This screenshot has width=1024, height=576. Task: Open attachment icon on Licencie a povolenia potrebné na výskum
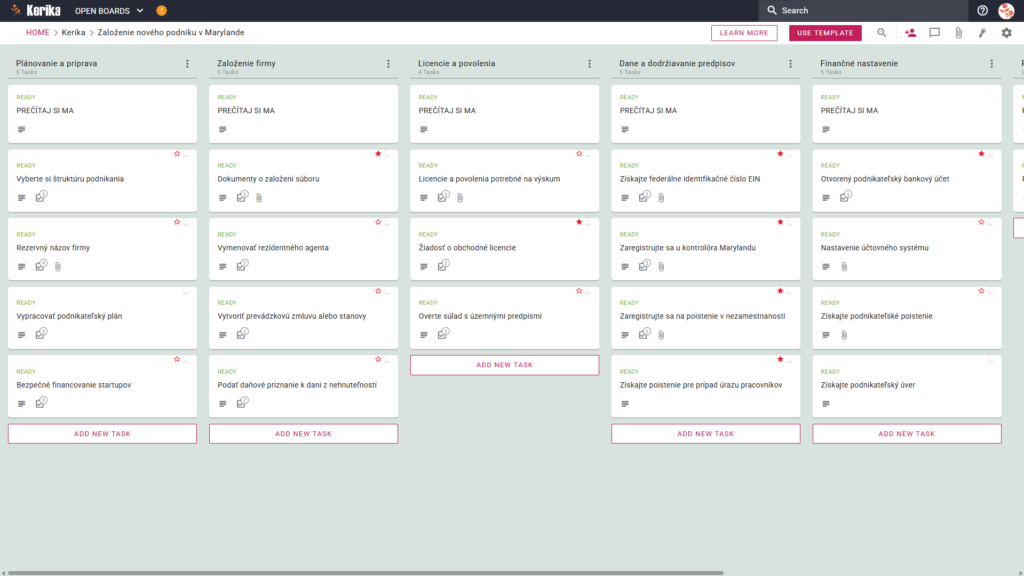460,197
